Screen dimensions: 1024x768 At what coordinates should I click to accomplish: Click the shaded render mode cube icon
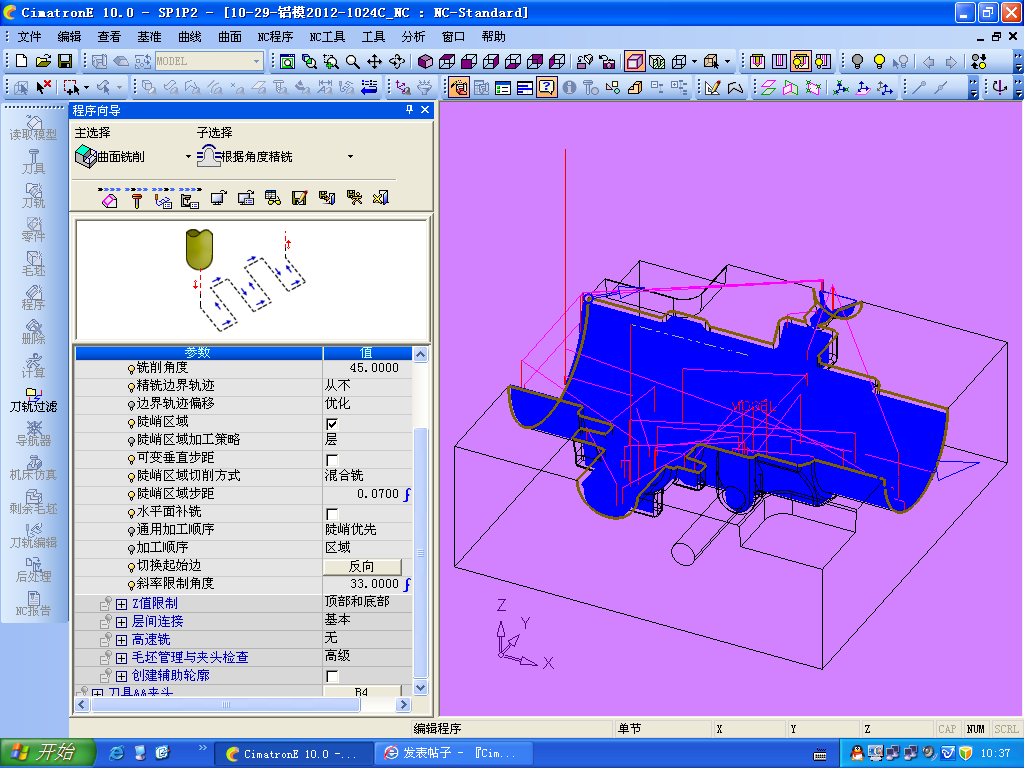[633, 61]
